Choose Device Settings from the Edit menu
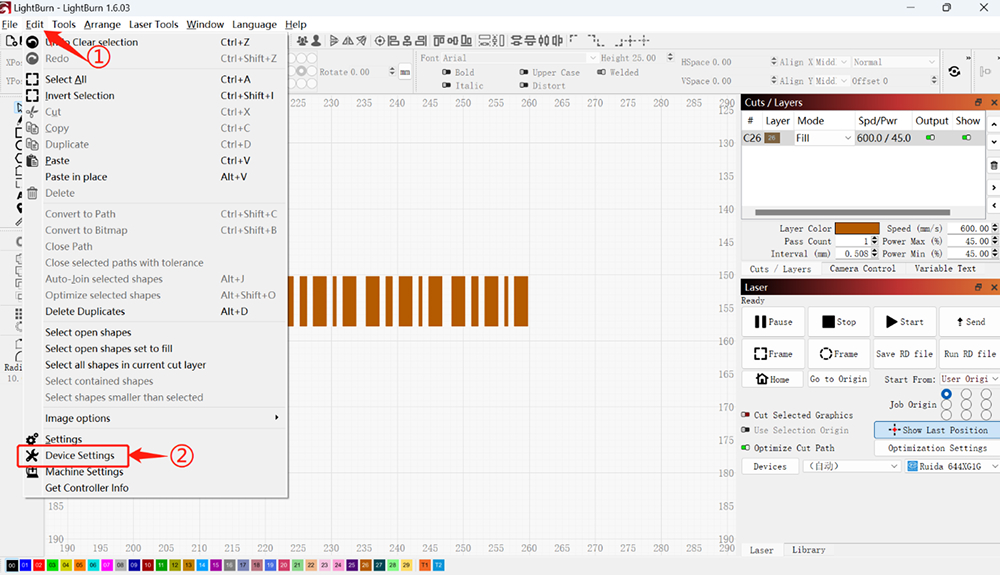Image resolution: width=1000 pixels, height=575 pixels. (x=79, y=455)
